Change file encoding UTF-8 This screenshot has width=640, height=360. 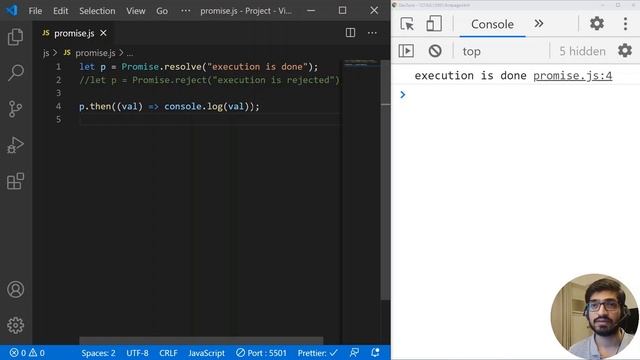pos(138,353)
